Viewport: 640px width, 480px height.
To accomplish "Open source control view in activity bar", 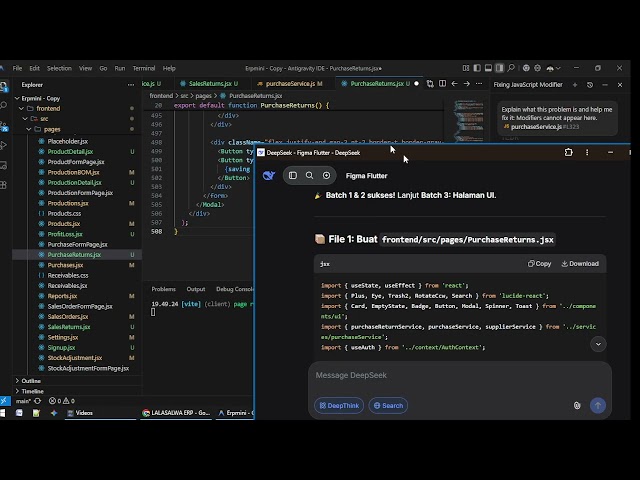I will 4,126.
